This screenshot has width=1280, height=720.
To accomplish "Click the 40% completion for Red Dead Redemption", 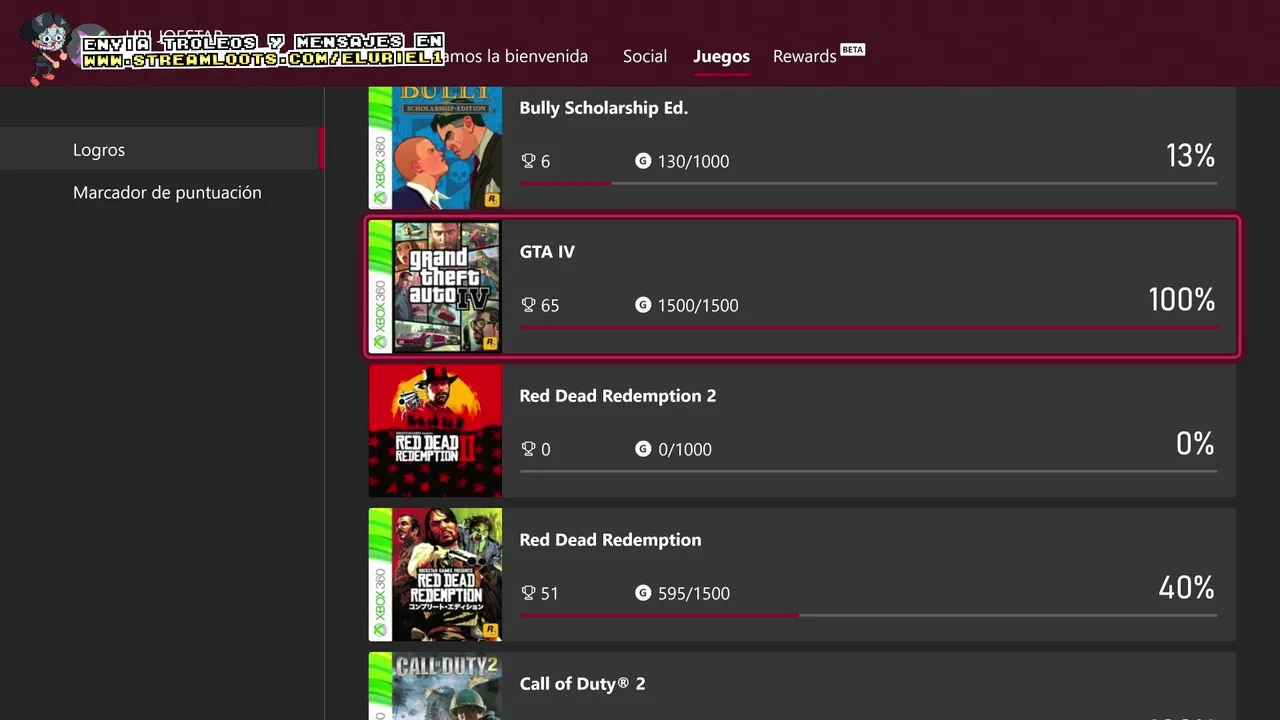I will coord(1187,587).
